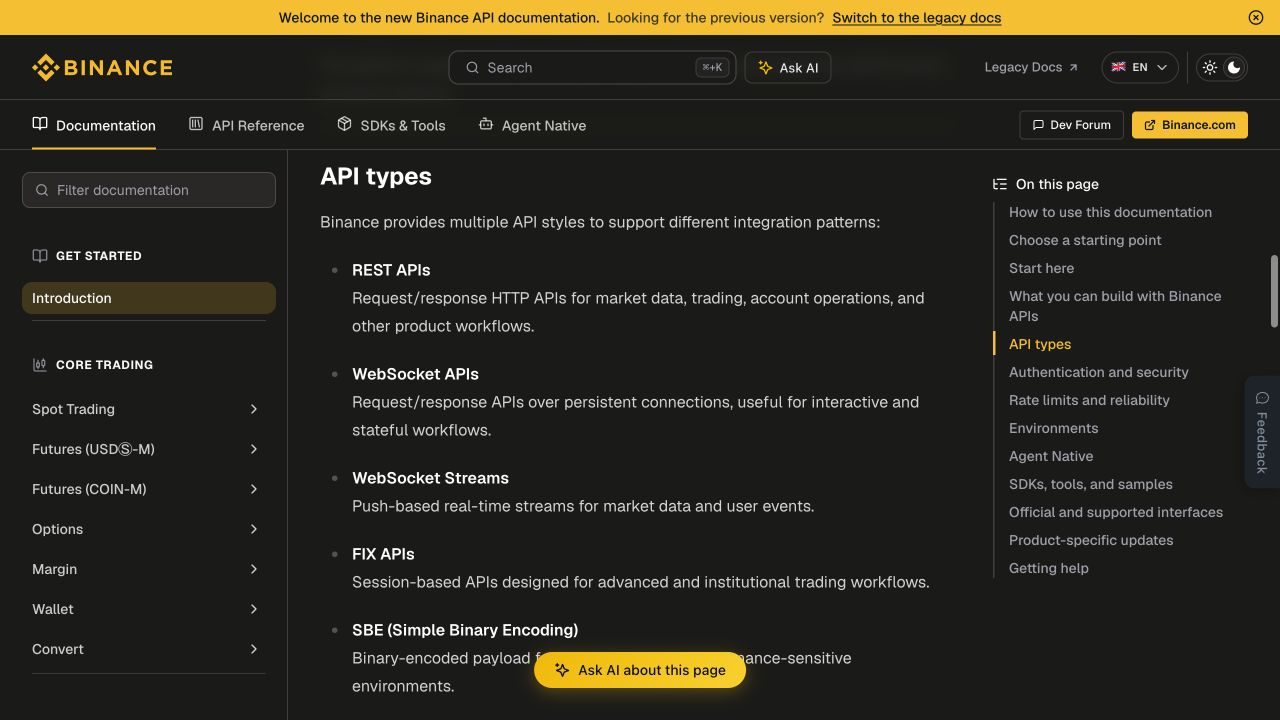
Task: Click the Binance logo
Action: (102, 68)
